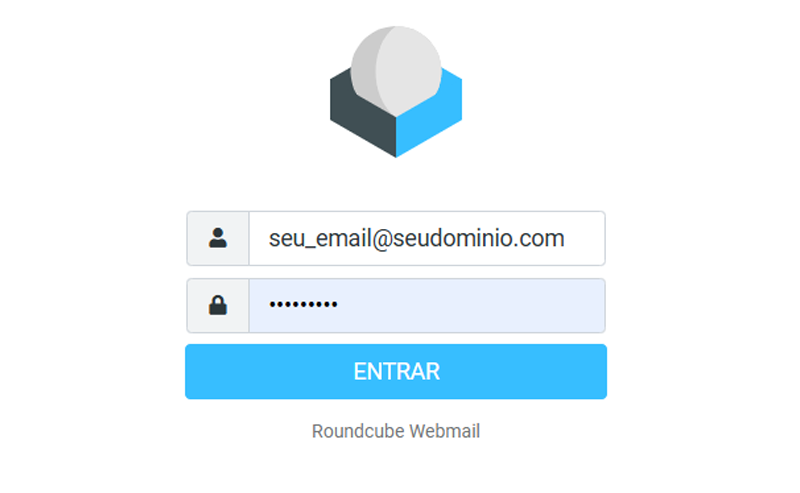
Task: Click the word Roundcube below the button
Action: click(x=358, y=431)
